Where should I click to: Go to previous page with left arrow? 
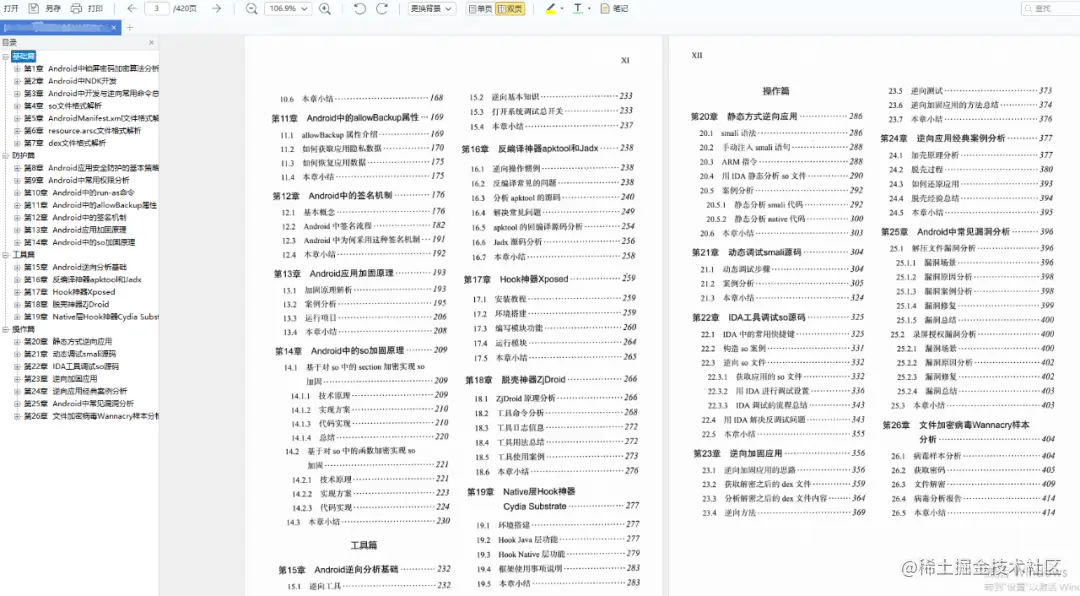click(132, 8)
